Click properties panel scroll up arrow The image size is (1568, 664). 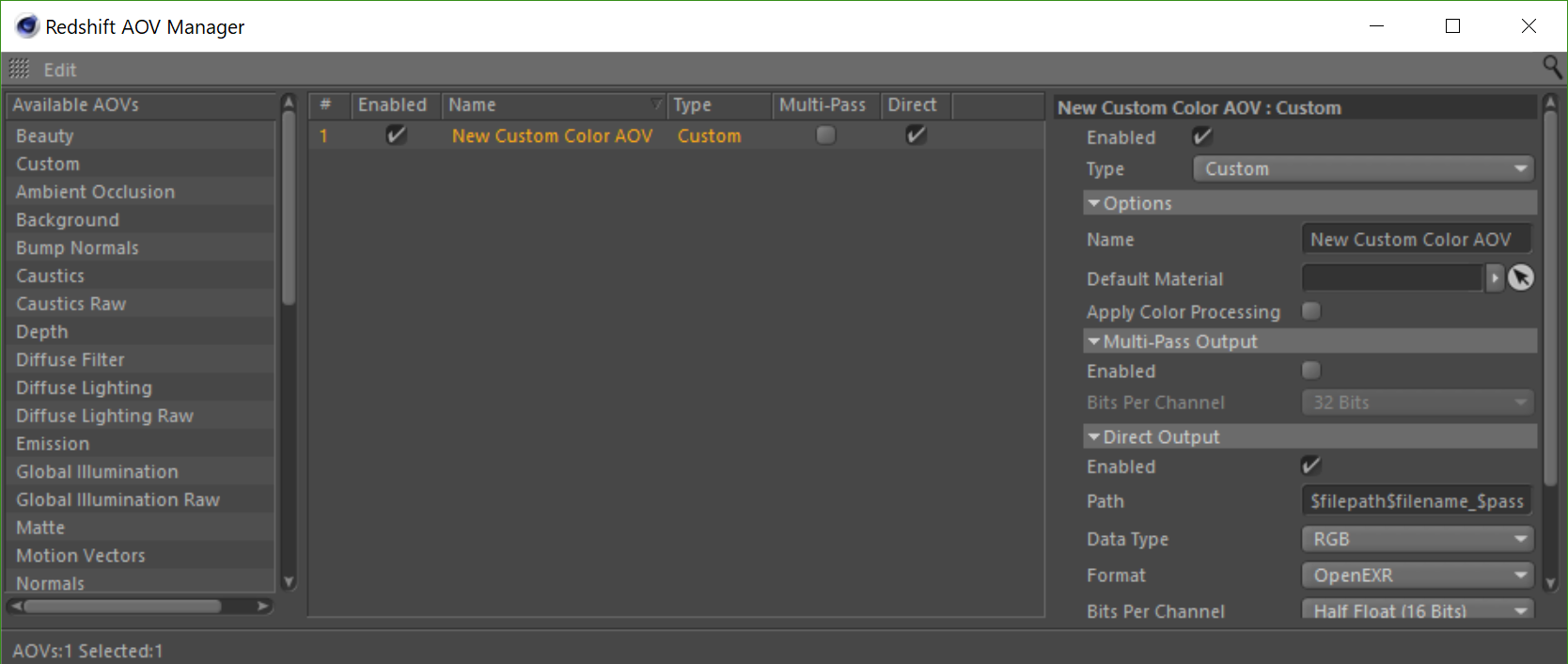[1550, 102]
